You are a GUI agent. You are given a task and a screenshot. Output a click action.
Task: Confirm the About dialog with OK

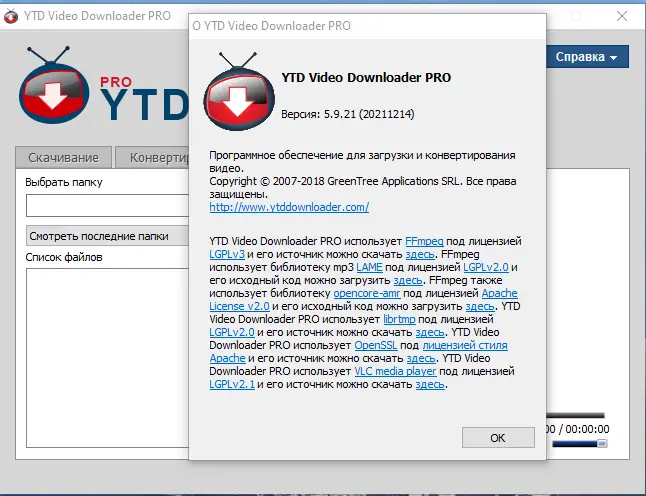[x=498, y=438]
